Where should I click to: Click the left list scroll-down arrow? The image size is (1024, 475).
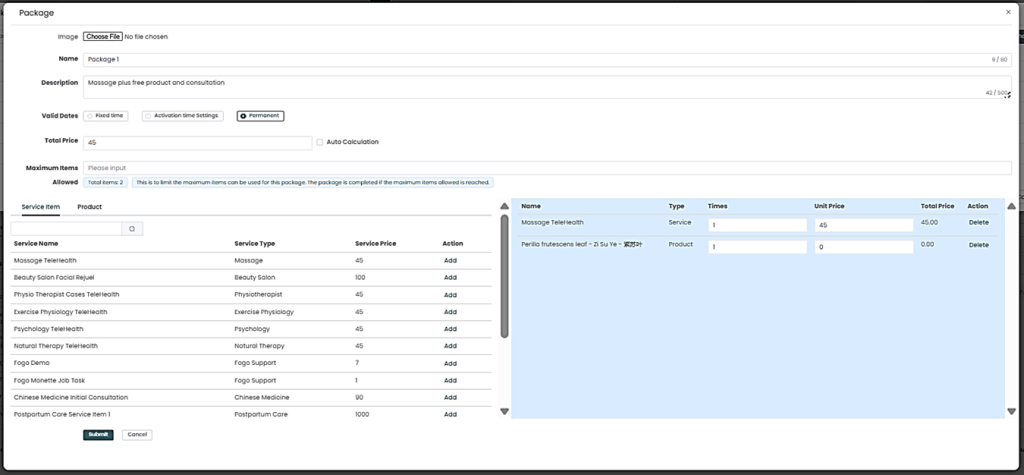[504, 411]
